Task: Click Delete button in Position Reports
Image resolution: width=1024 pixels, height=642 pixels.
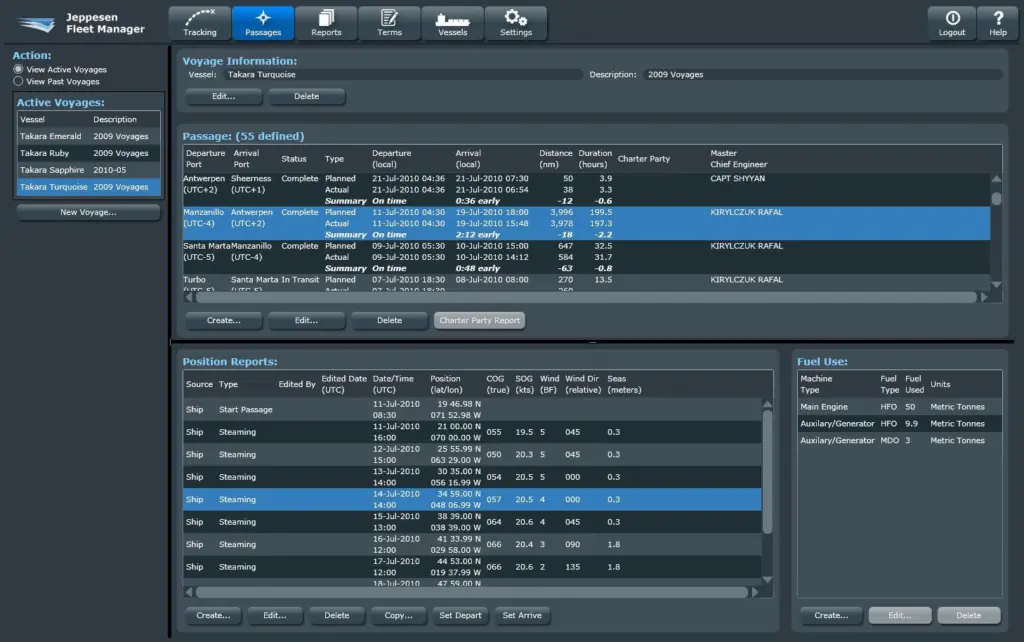Action: 336,615
